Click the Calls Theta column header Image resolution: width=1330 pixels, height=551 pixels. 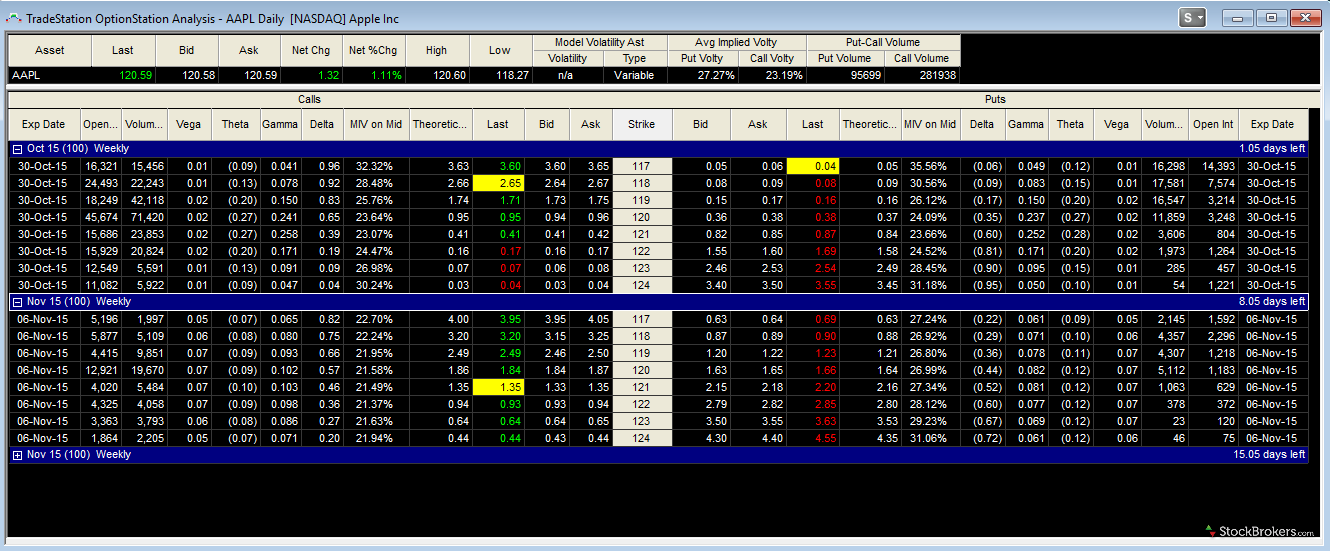pyautogui.click(x=235, y=124)
